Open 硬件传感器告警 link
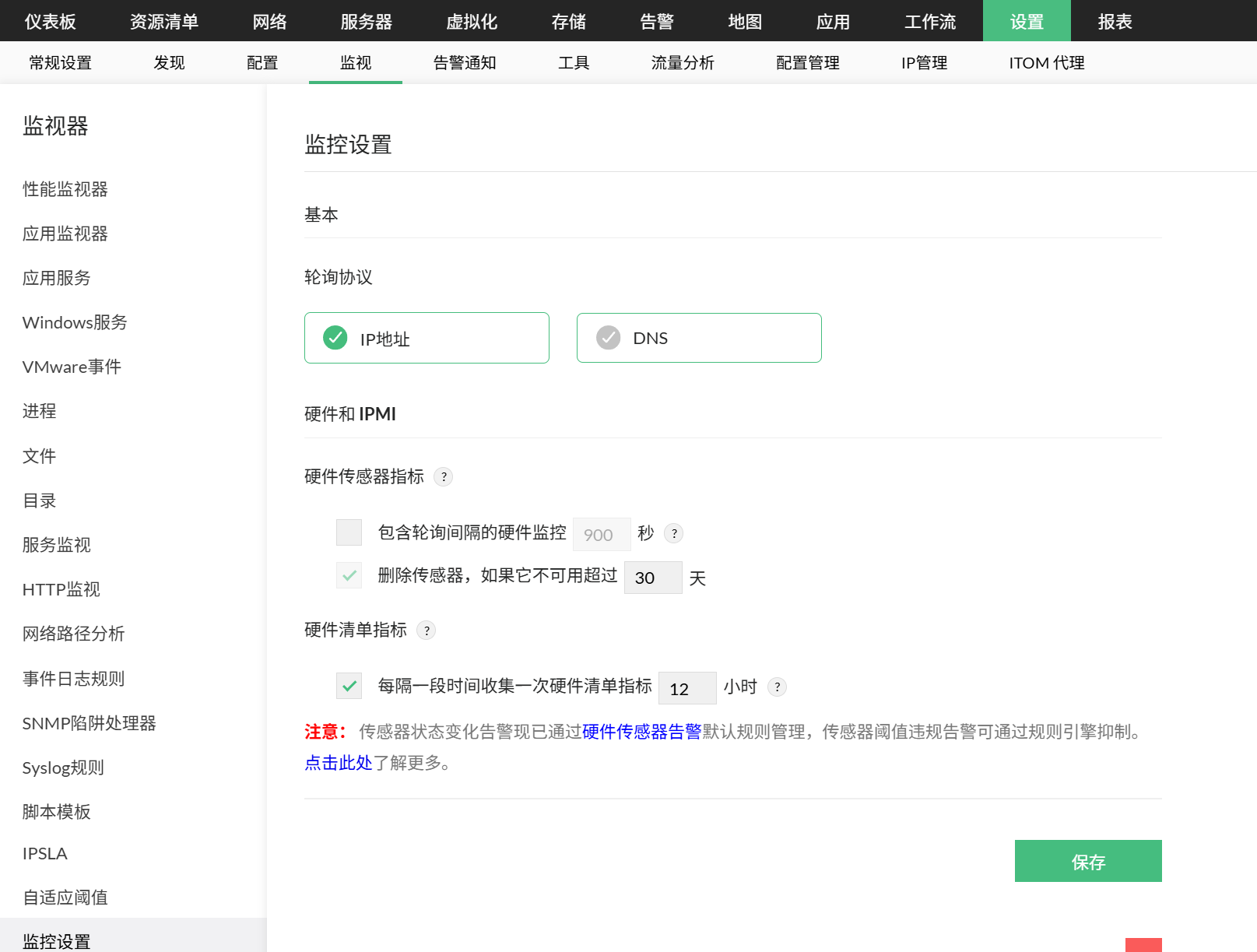This screenshot has width=1257, height=952. 642,732
